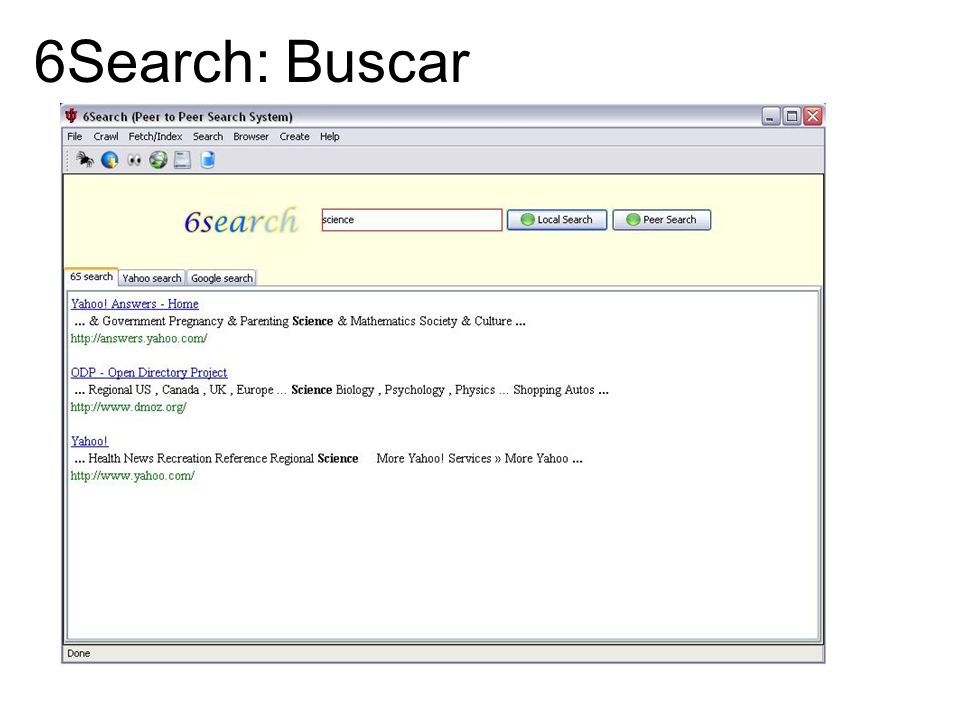Open the Yahoo! result title link
This screenshot has width=960, height=720.
pyautogui.click(x=89, y=441)
